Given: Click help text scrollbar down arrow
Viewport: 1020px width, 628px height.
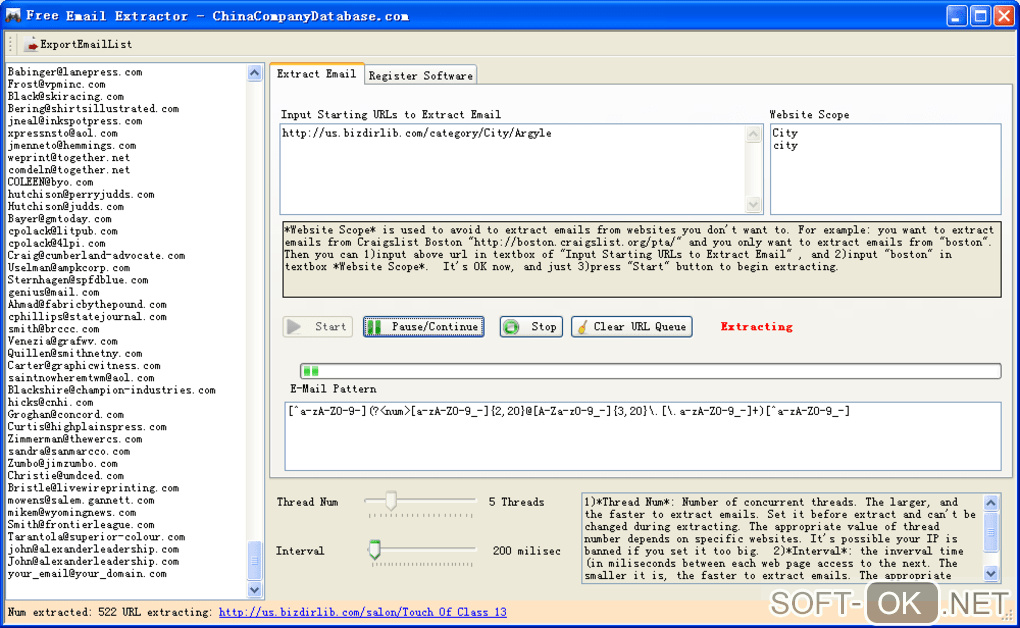Looking at the screenshot, I should point(991,573).
